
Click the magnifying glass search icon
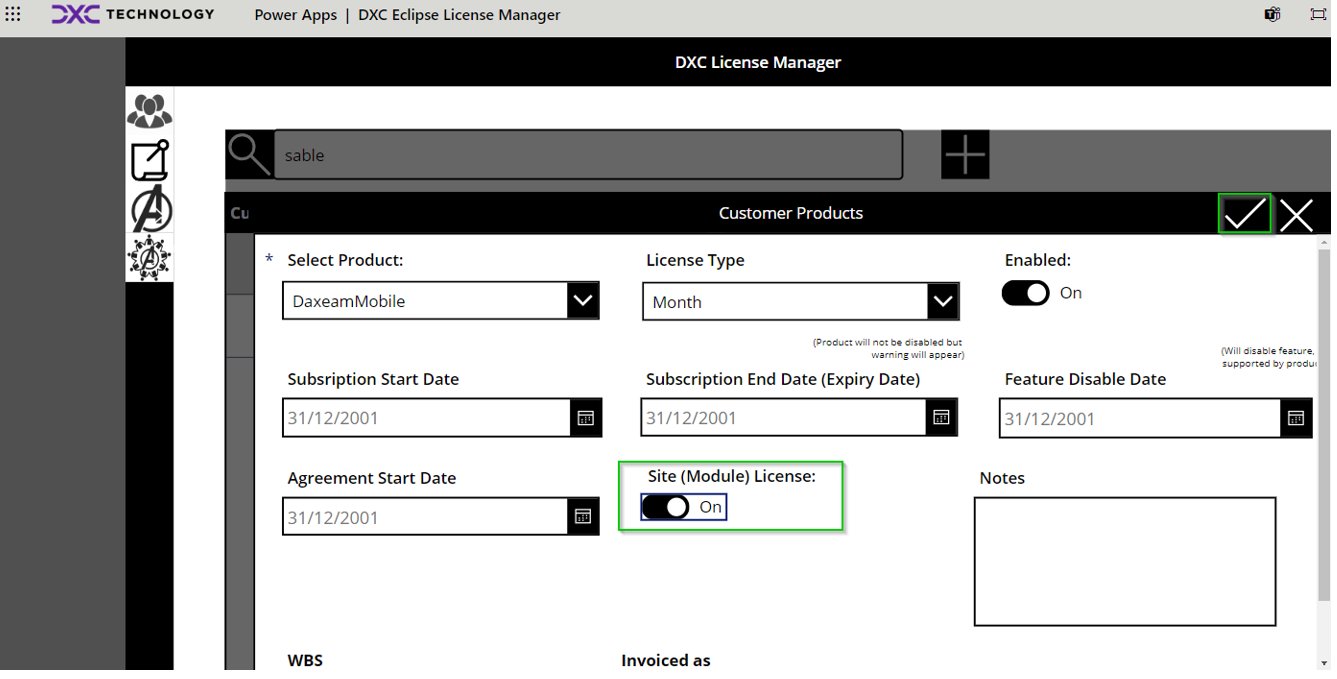pos(248,155)
